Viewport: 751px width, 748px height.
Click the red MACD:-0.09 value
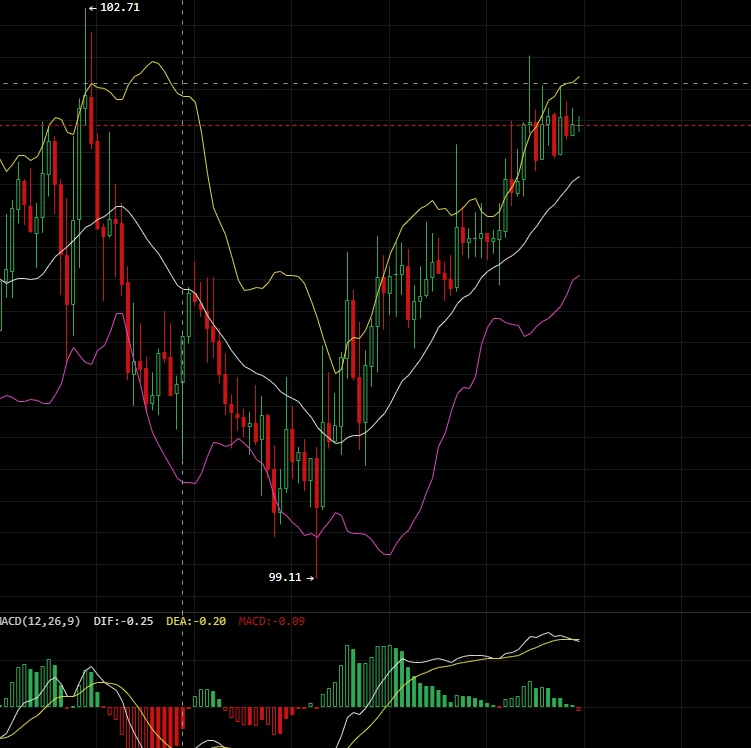tap(272, 621)
